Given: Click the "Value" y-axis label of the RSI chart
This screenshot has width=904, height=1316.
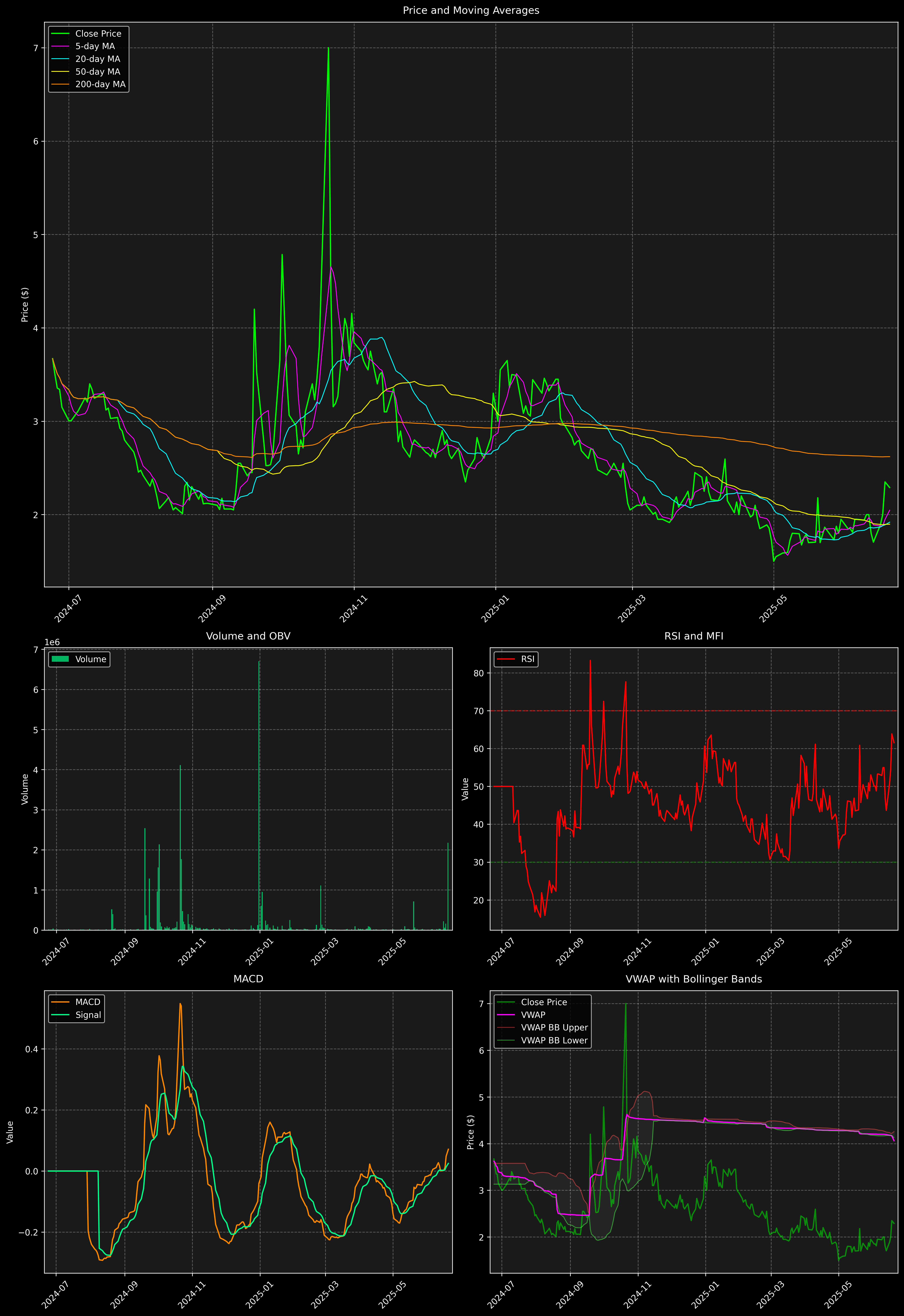Looking at the screenshot, I should point(465,789).
